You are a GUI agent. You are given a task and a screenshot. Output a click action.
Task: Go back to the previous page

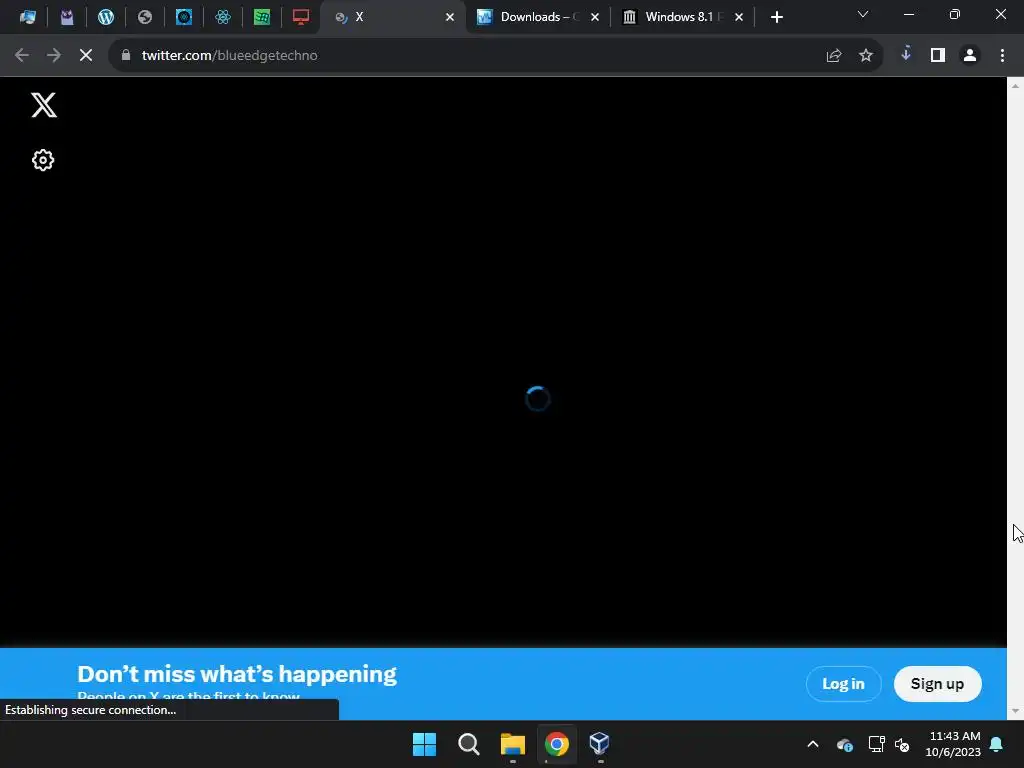(x=22, y=56)
